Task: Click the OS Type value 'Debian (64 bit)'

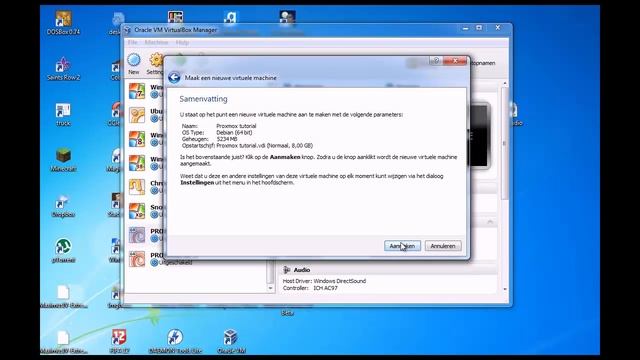Action: pos(234,132)
